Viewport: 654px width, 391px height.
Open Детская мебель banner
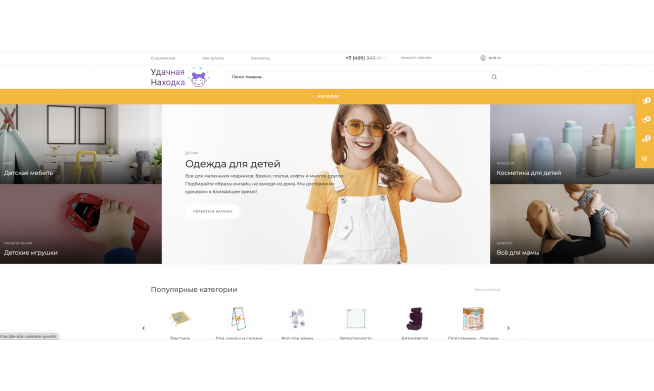pos(81,144)
